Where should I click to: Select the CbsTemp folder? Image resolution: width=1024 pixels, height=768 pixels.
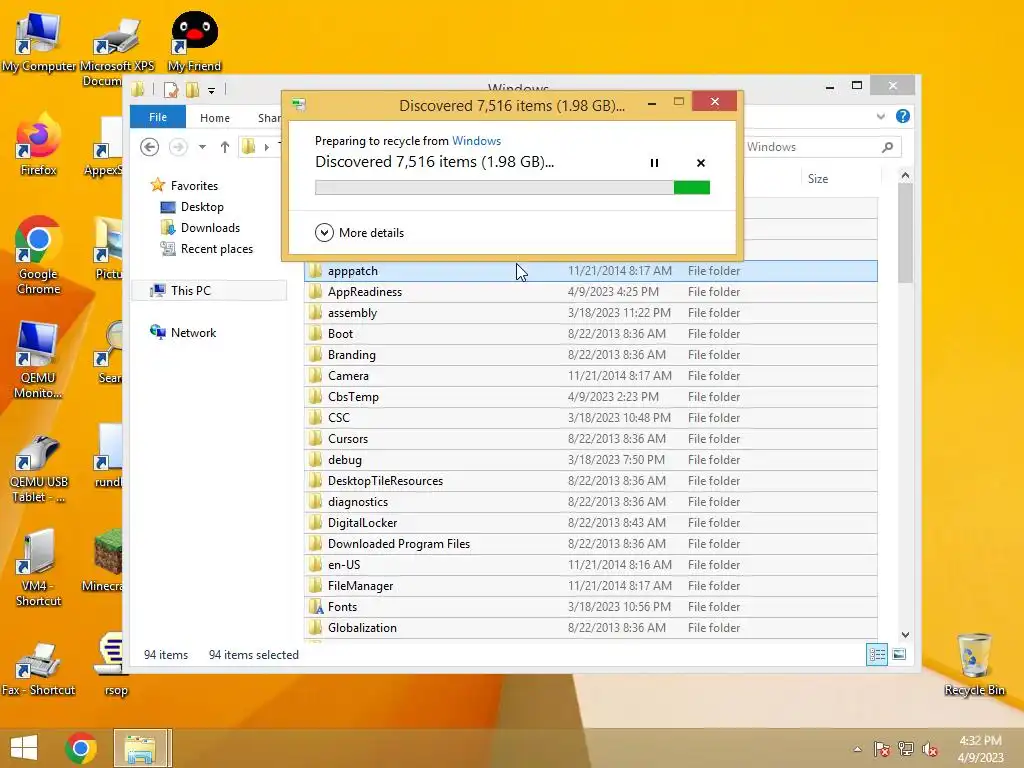pyautogui.click(x=590, y=396)
